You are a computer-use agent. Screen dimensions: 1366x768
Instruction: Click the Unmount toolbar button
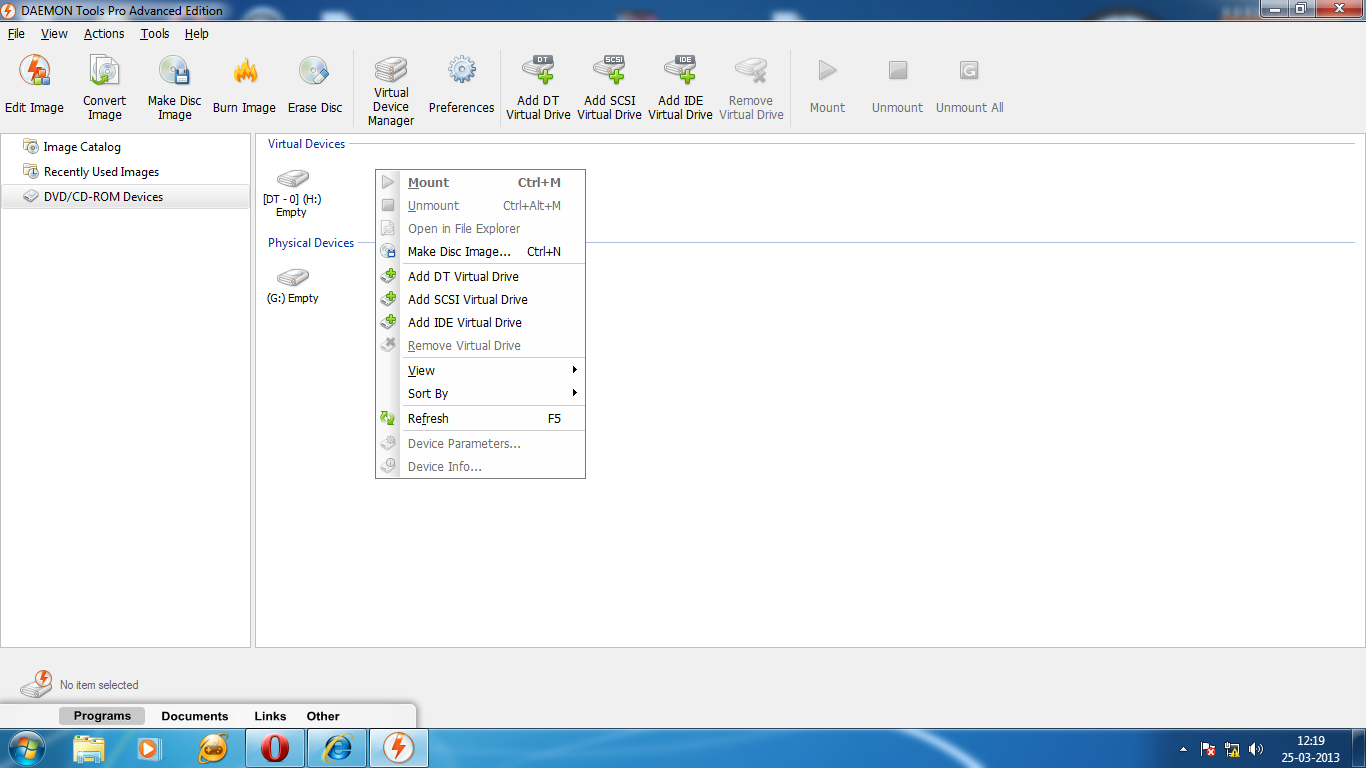(897, 85)
